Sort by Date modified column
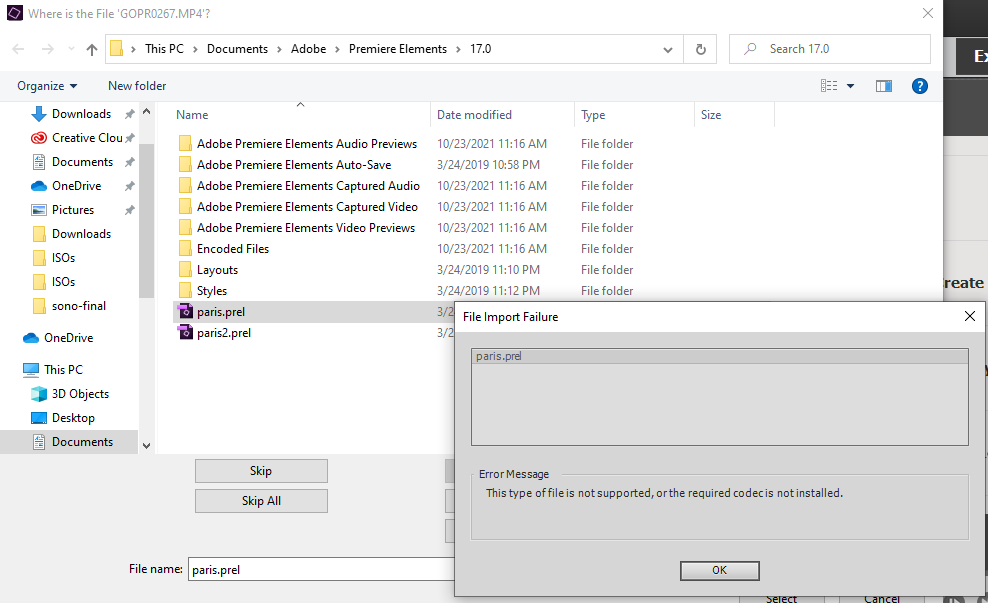The height and width of the screenshot is (603, 988). coord(475,115)
